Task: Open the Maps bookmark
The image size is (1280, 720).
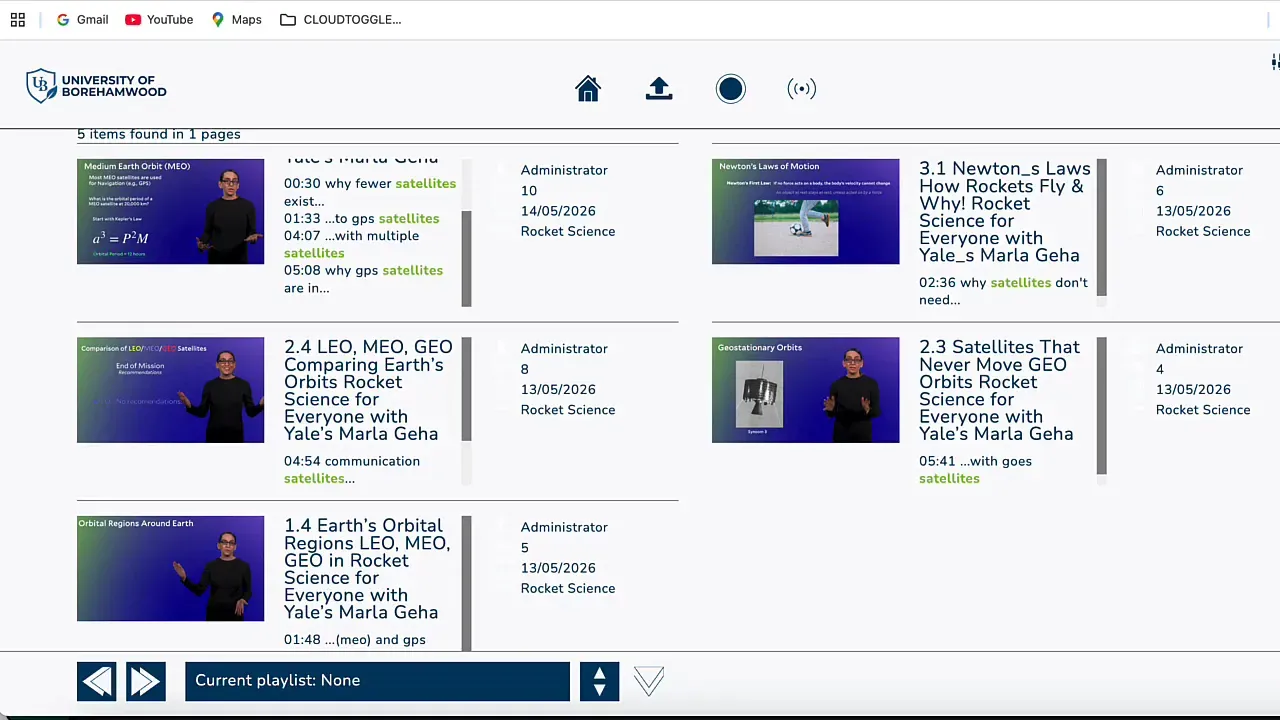Action: 236,19
